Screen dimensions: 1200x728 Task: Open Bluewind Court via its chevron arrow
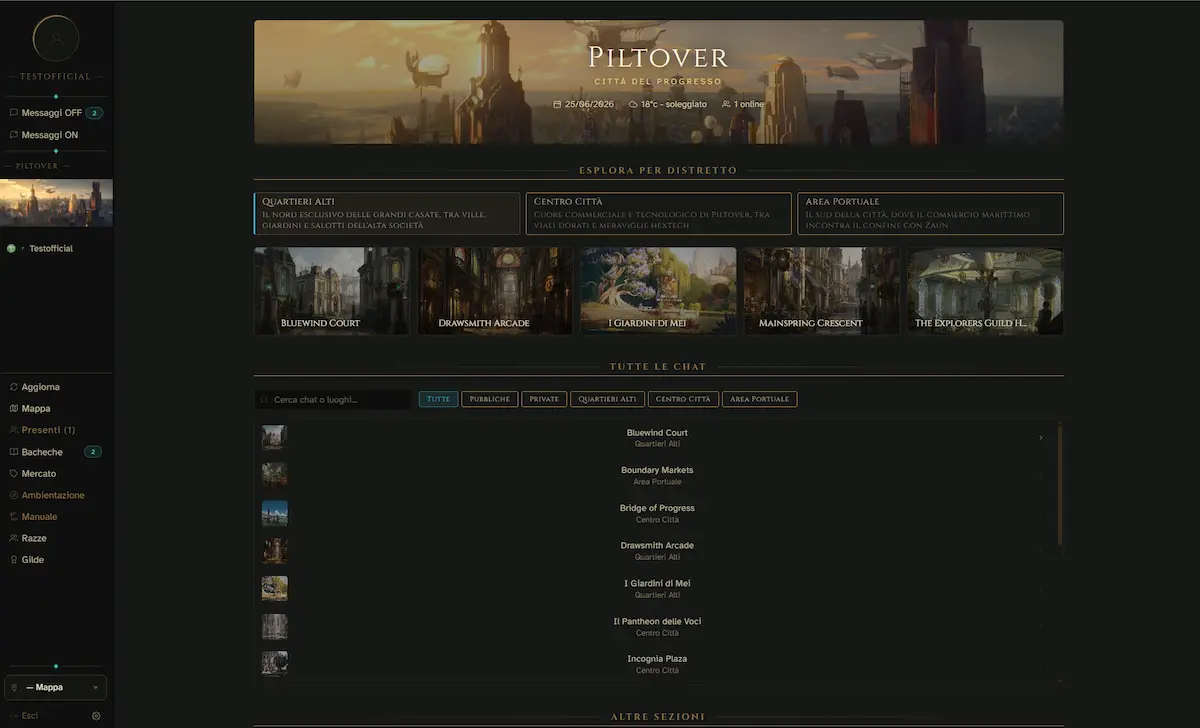point(1041,438)
